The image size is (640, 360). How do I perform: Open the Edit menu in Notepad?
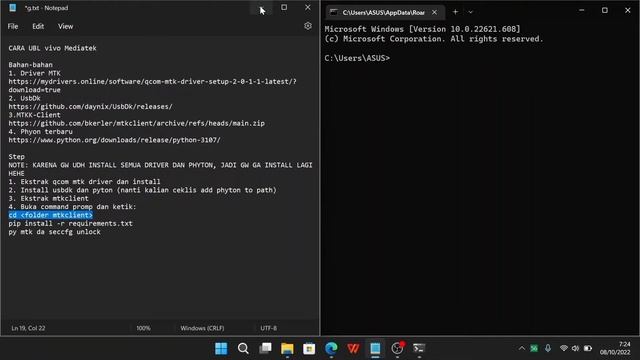click(38, 27)
